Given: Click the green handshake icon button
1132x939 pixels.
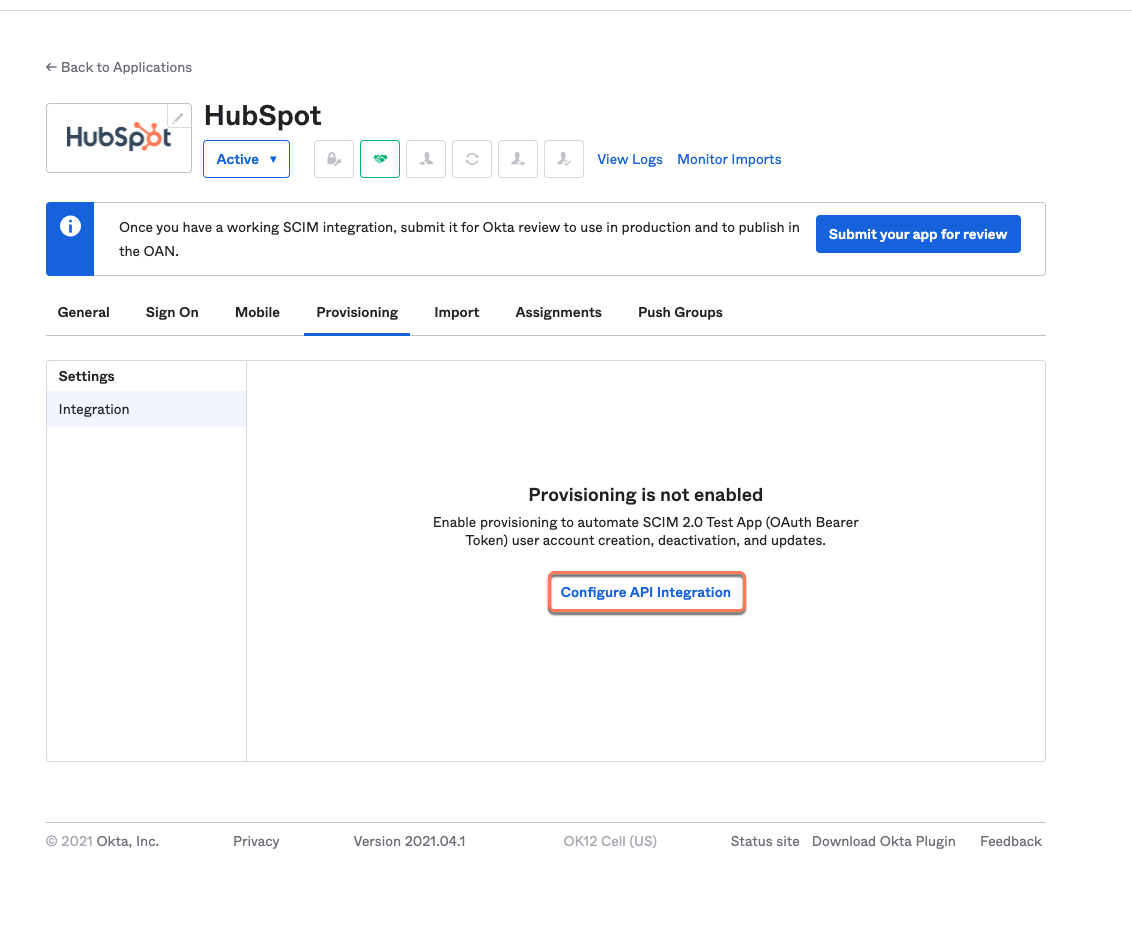Looking at the screenshot, I should point(380,159).
